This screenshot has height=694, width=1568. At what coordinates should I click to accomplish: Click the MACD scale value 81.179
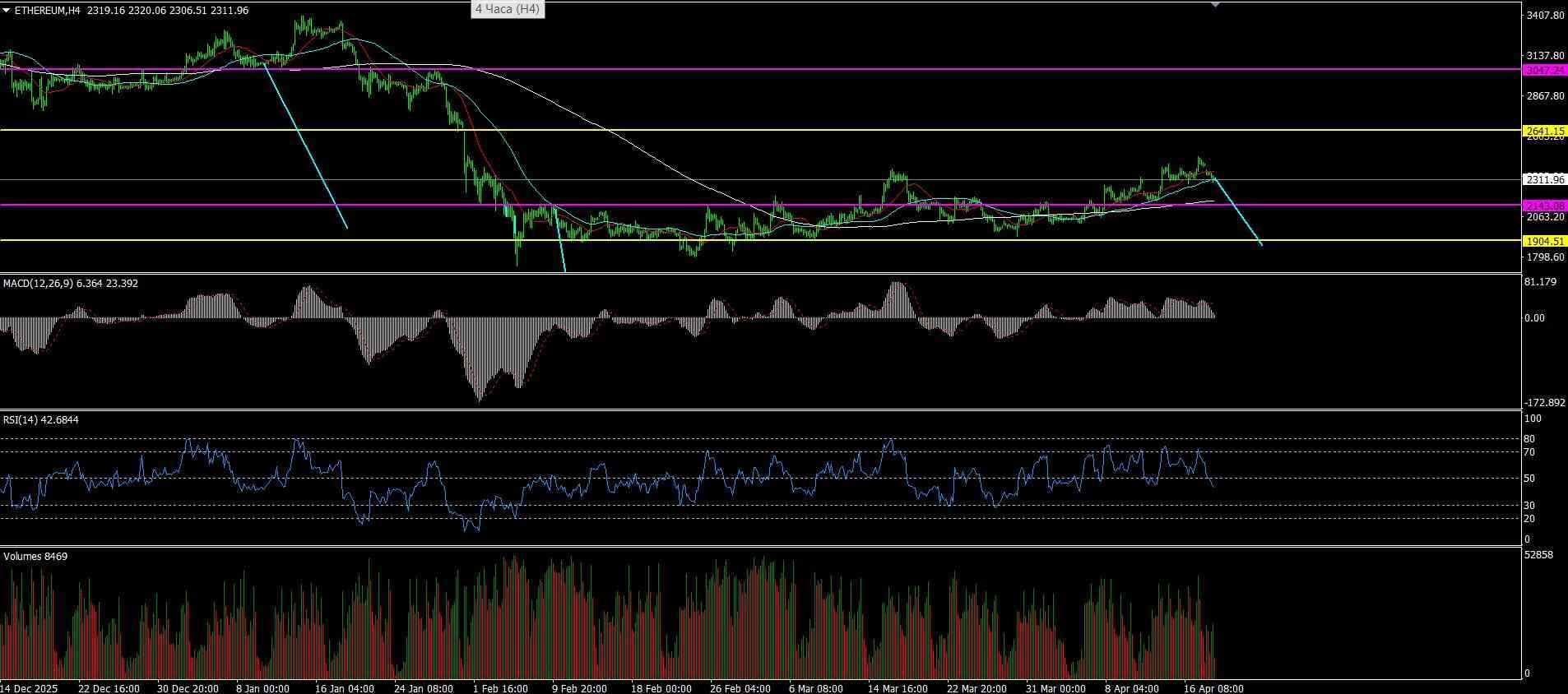[1540, 283]
